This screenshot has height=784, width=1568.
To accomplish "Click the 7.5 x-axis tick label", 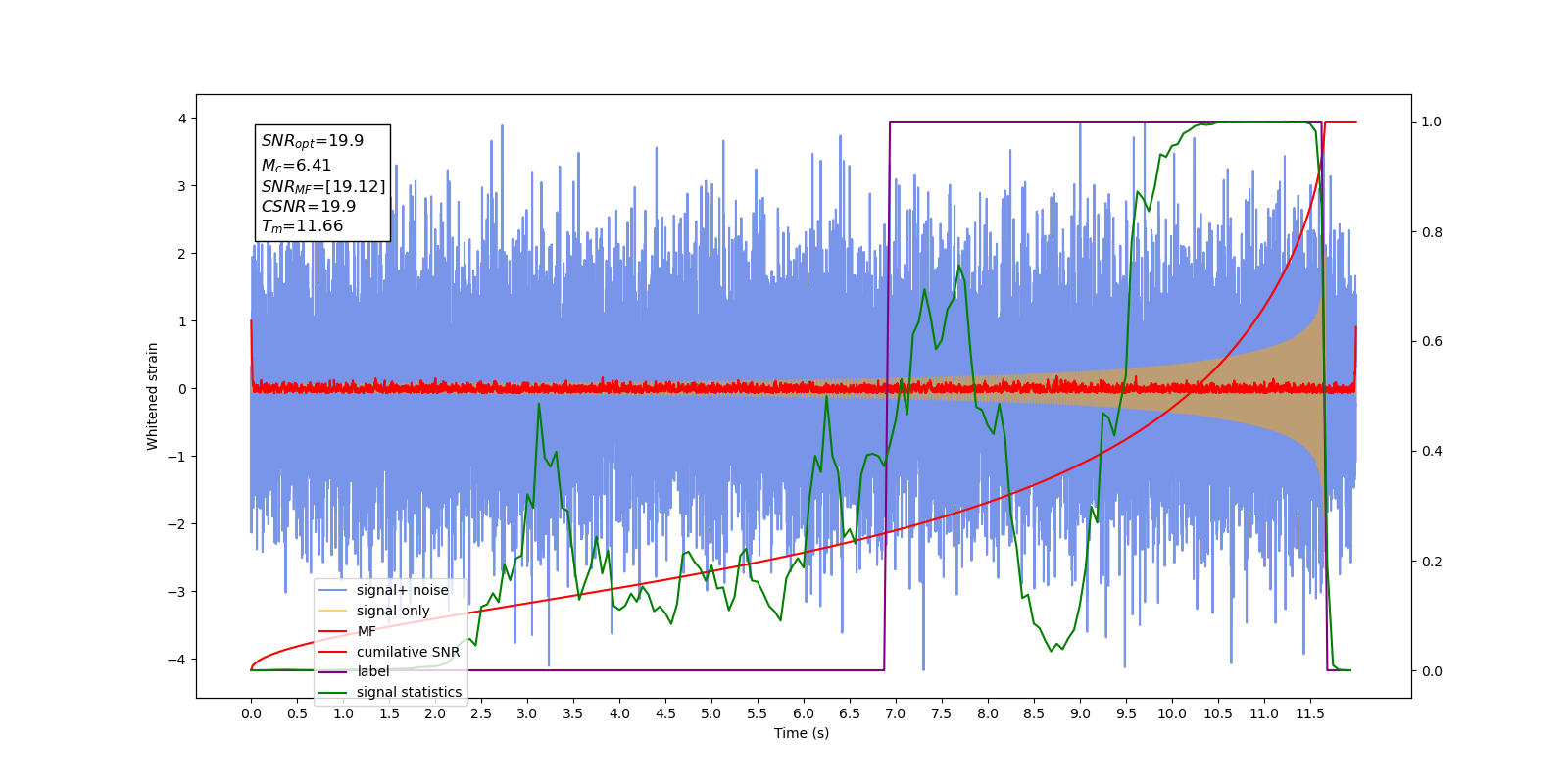I will point(942,713).
